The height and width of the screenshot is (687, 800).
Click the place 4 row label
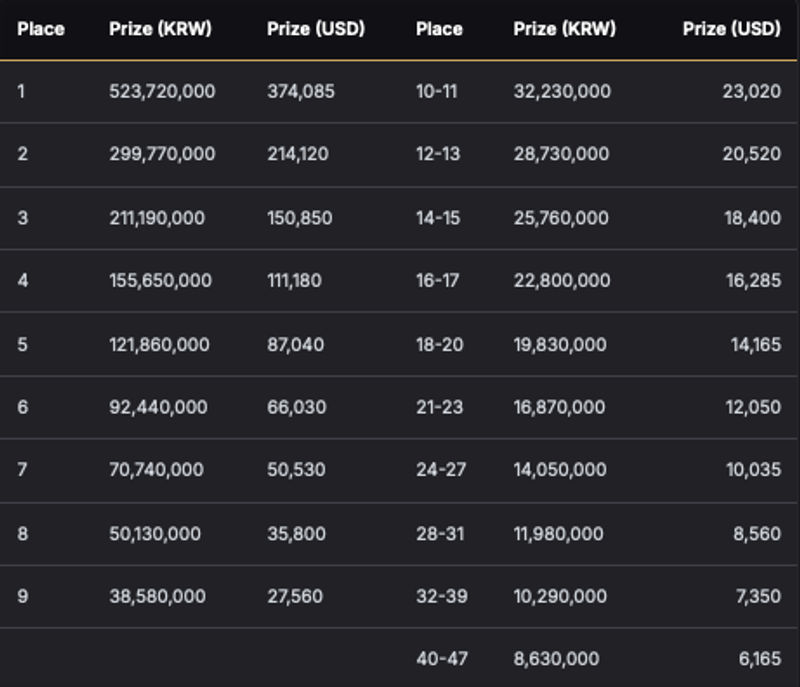(23, 280)
